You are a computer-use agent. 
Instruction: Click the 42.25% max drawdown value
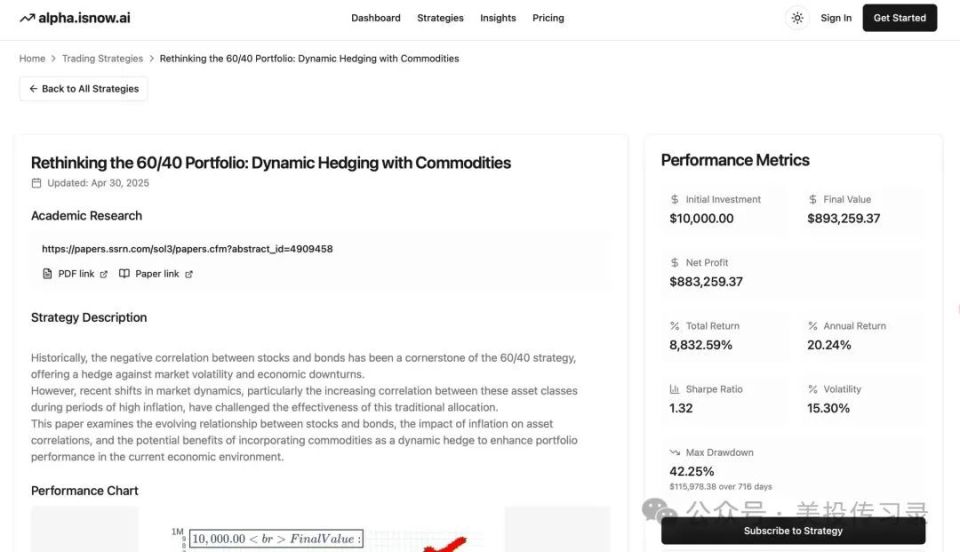(x=692, y=471)
